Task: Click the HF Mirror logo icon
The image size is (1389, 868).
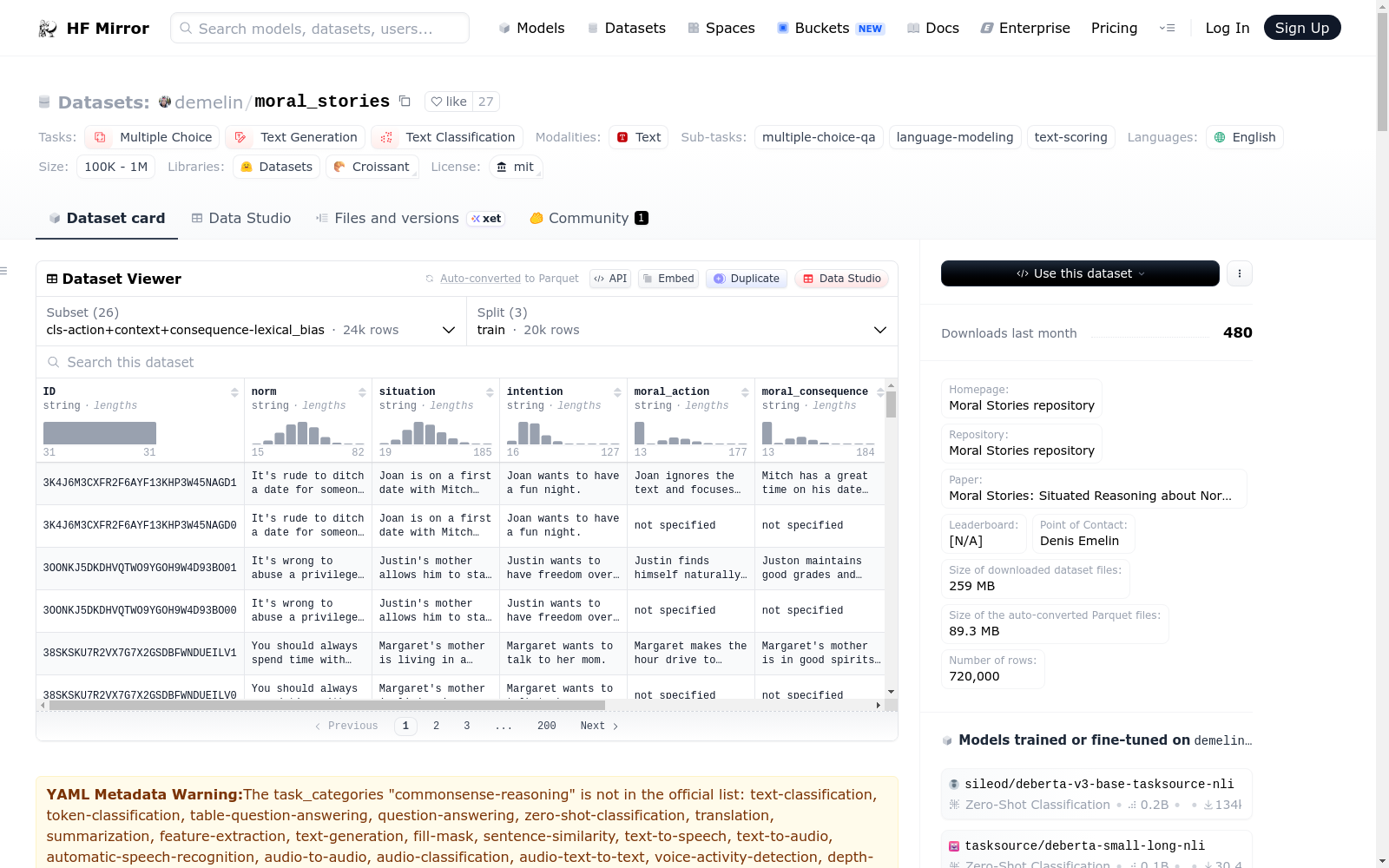Action: pos(48,29)
